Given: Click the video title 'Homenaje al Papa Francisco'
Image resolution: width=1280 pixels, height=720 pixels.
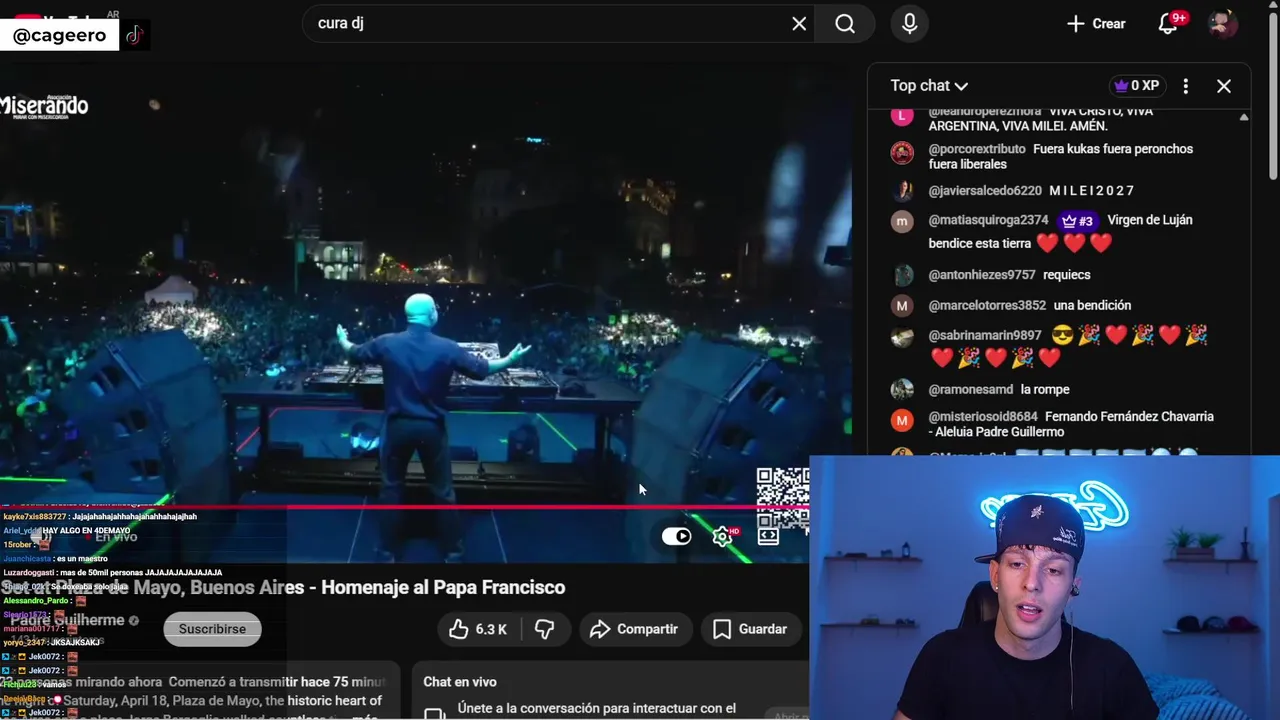Looking at the screenshot, I should coord(443,588).
